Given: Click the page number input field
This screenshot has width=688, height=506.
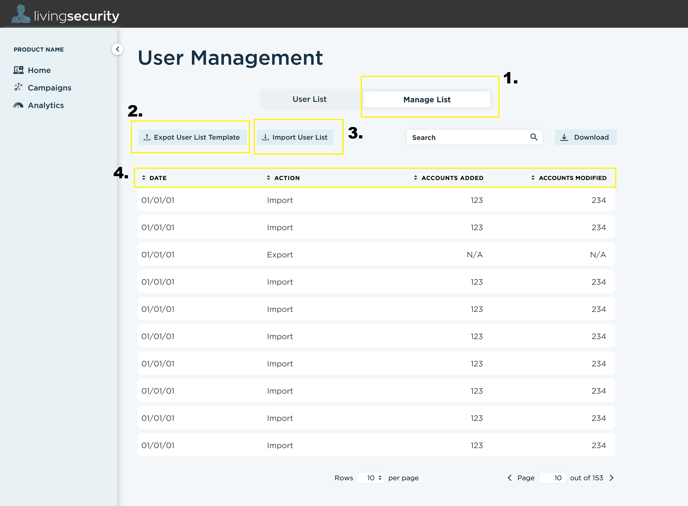Looking at the screenshot, I should 552,477.
